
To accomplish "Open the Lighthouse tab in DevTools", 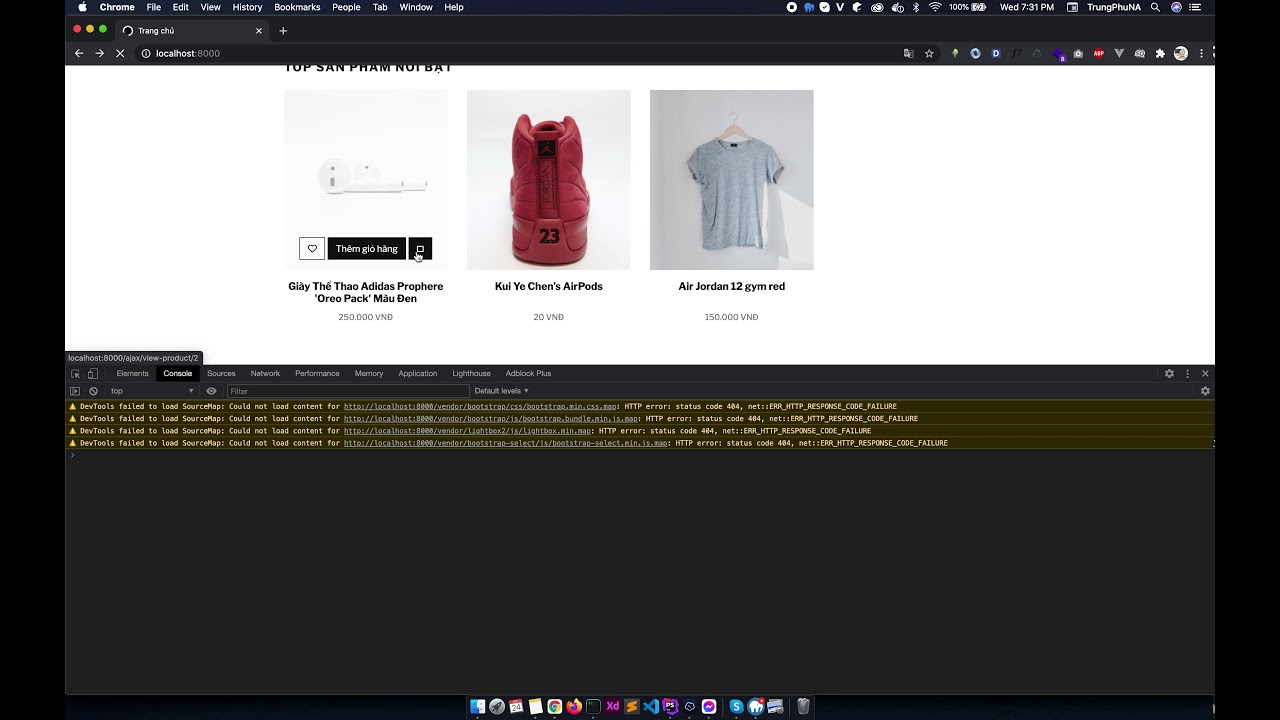I will coord(471,373).
